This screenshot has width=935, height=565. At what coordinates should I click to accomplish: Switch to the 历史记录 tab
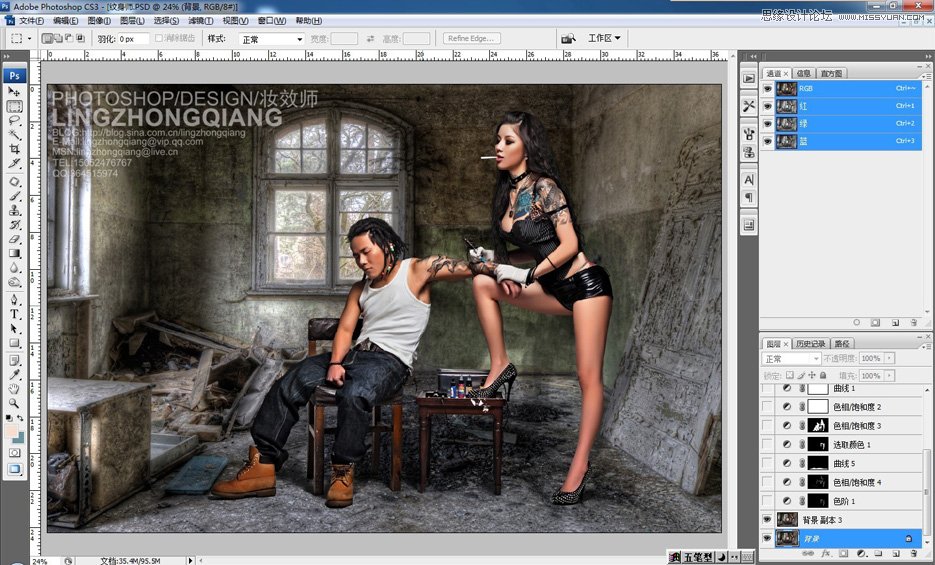coord(806,344)
